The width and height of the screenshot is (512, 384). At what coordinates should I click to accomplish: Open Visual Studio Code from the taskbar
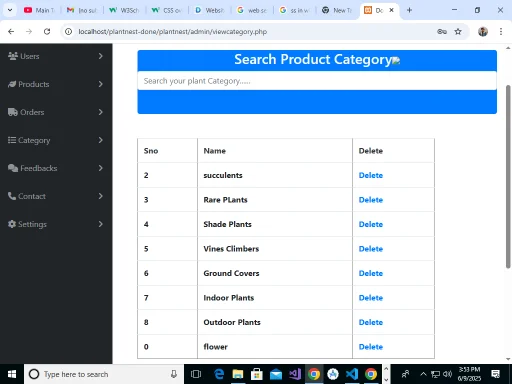pos(352,374)
